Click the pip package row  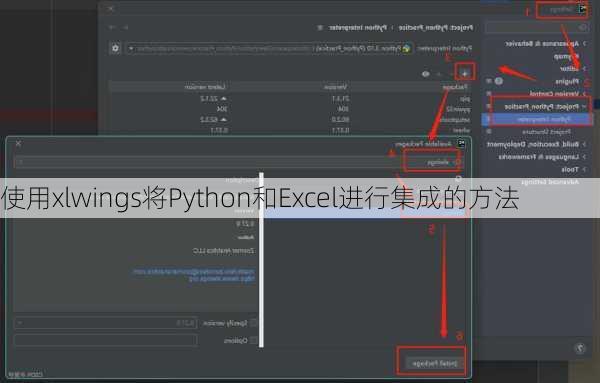(291, 99)
